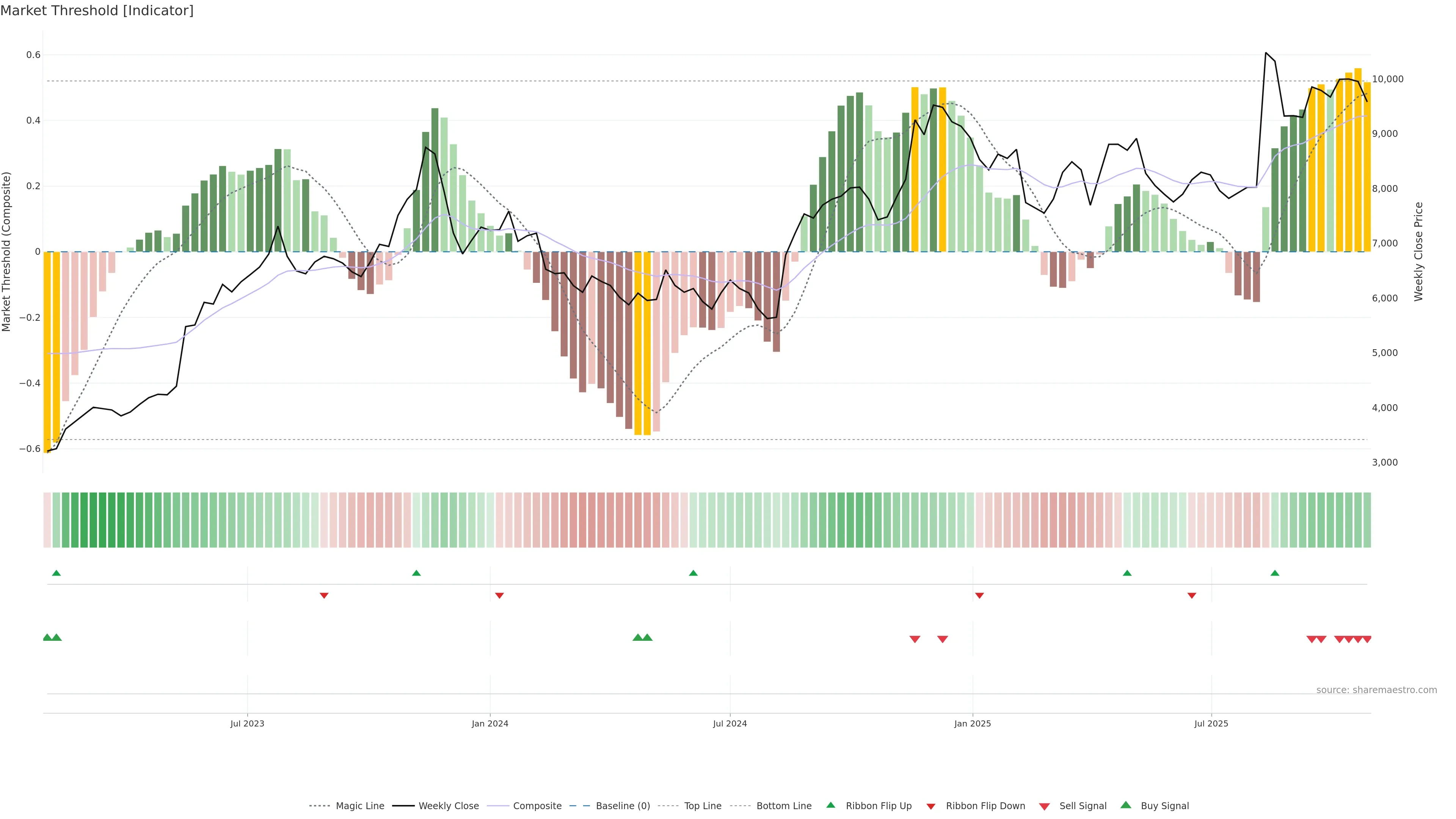Click the rightmost Ribbon Flip Up marker
Image resolution: width=1456 pixels, height=819 pixels.
[1274, 573]
